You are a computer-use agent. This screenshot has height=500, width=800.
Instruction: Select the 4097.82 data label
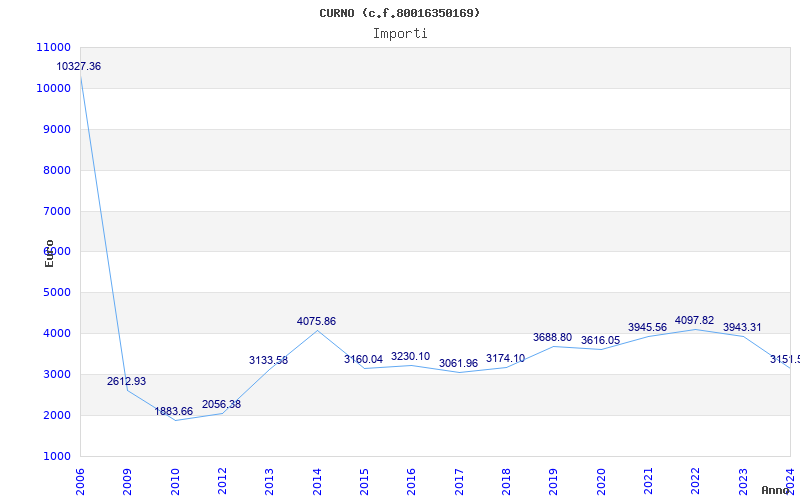coord(694,320)
